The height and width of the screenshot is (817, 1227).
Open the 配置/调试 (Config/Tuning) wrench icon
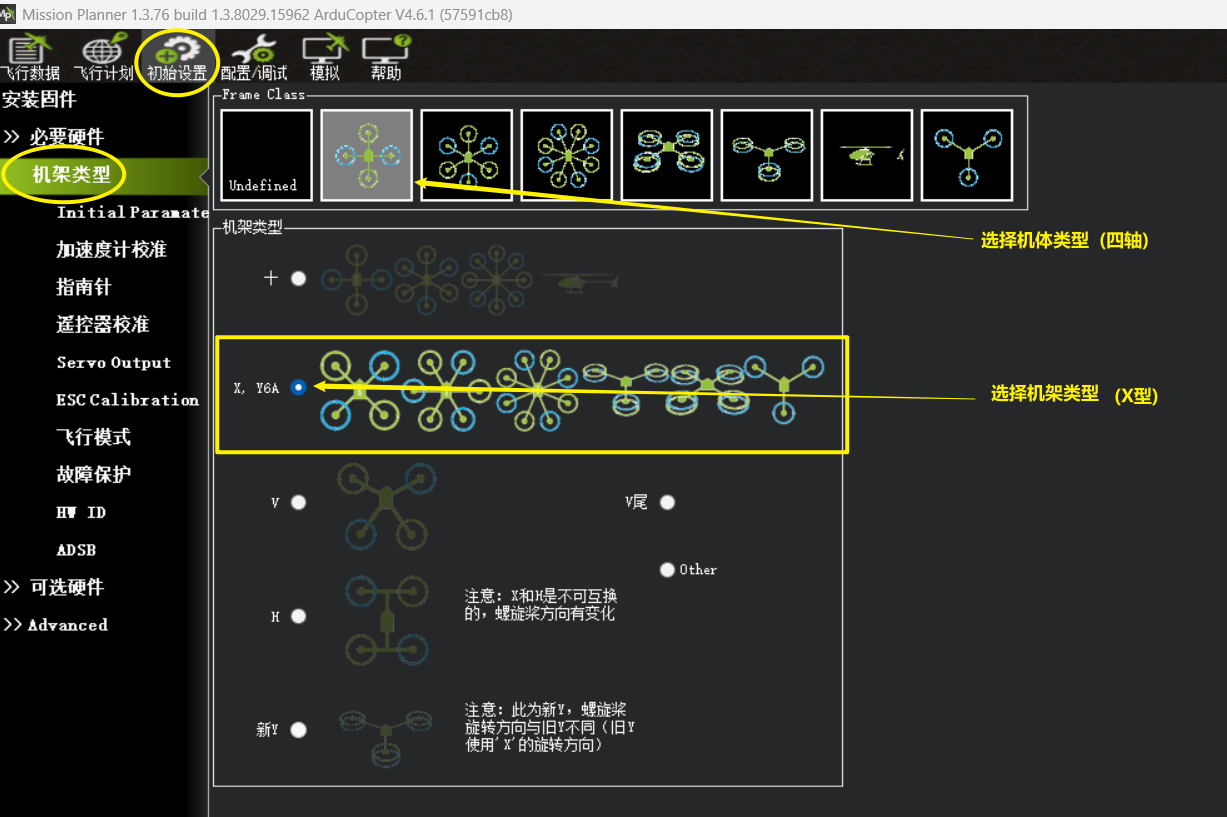(253, 57)
